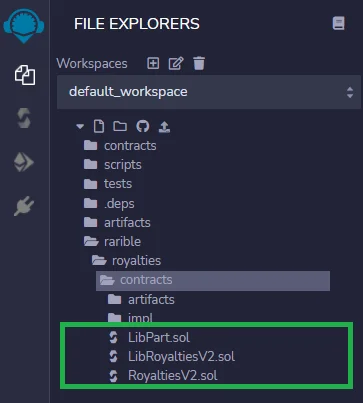Open the RoyaltiesV2.sol file
Image resolution: width=363 pixels, height=403 pixels.
pos(173,376)
